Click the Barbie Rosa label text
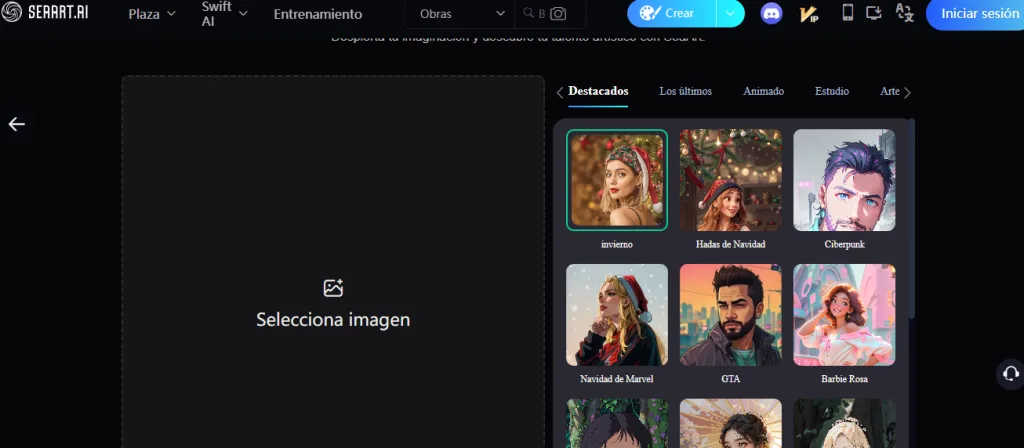Screen dimensions: 1024x448 (844, 379)
